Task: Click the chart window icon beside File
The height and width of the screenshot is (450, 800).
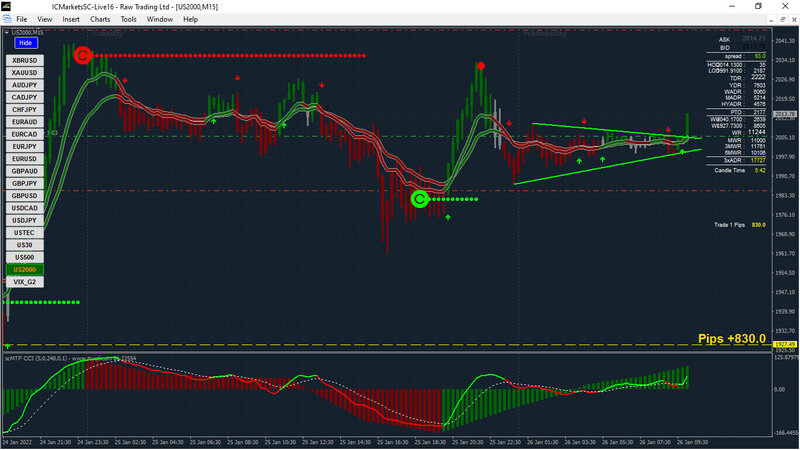Action: (x=7, y=19)
